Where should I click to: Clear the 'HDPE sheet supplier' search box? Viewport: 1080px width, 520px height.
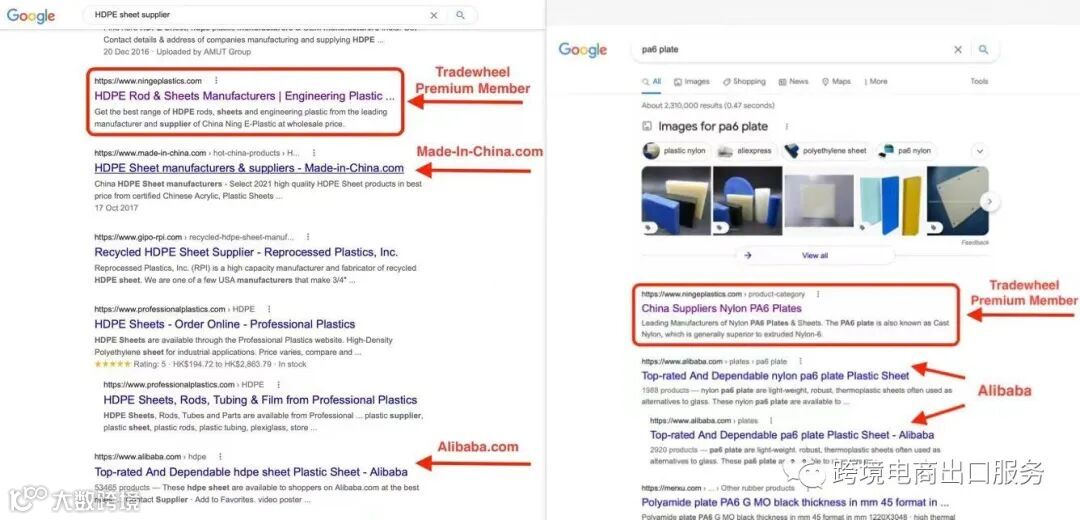pyautogui.click(x=433, y=15)
